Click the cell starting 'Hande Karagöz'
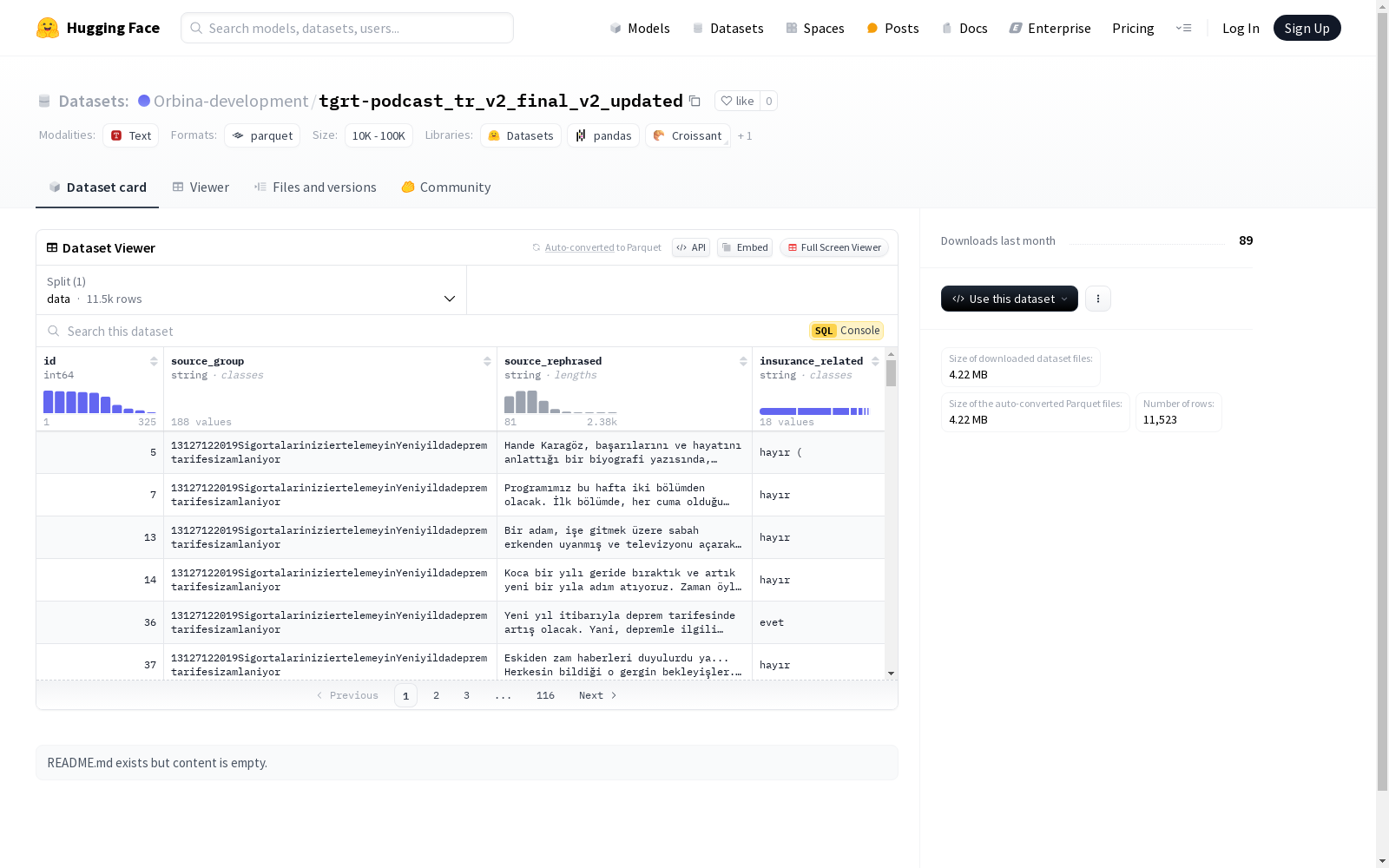 coord(624,452)
